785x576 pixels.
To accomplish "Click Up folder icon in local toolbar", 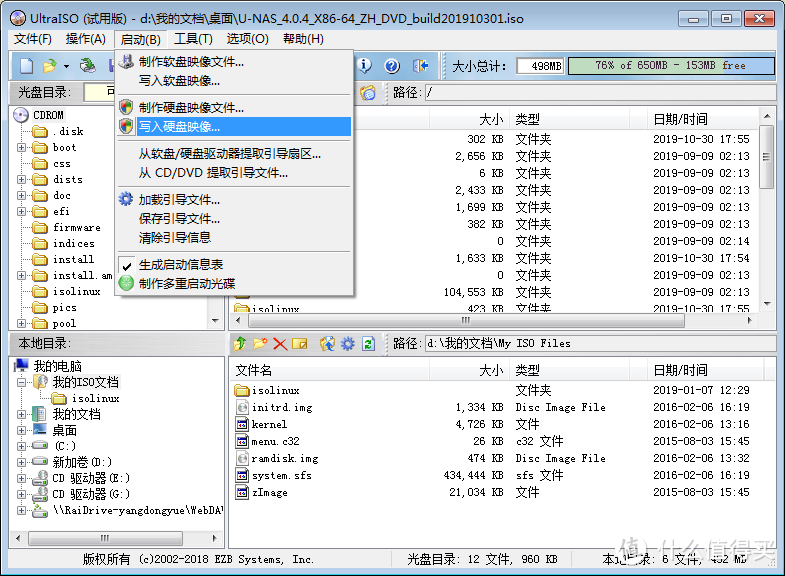I will tap(240, 343).
